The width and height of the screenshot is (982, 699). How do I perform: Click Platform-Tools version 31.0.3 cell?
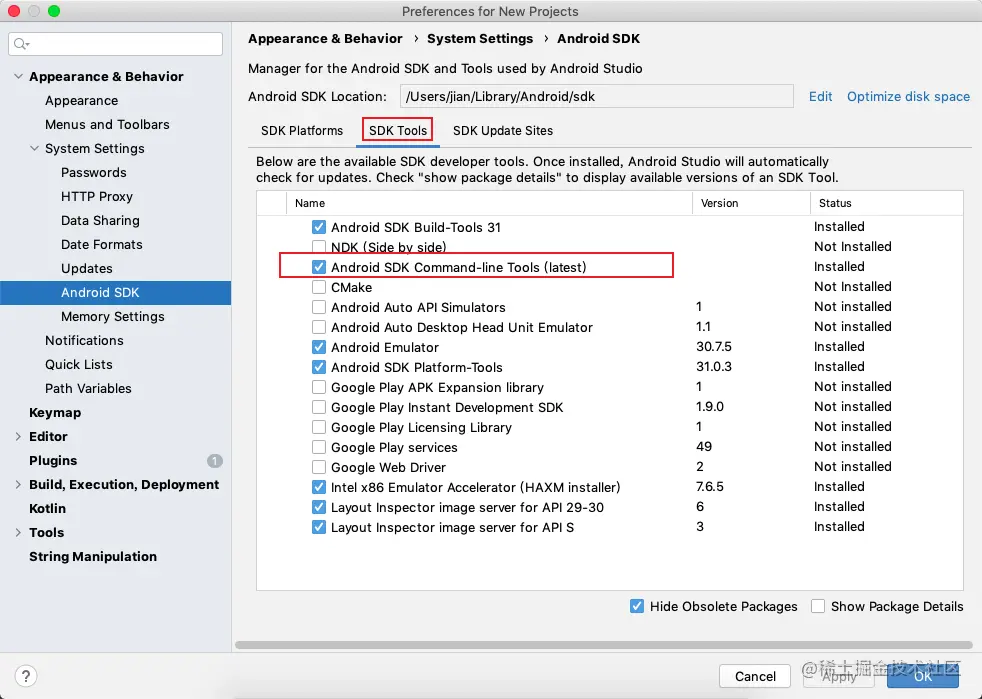(714, 367)
